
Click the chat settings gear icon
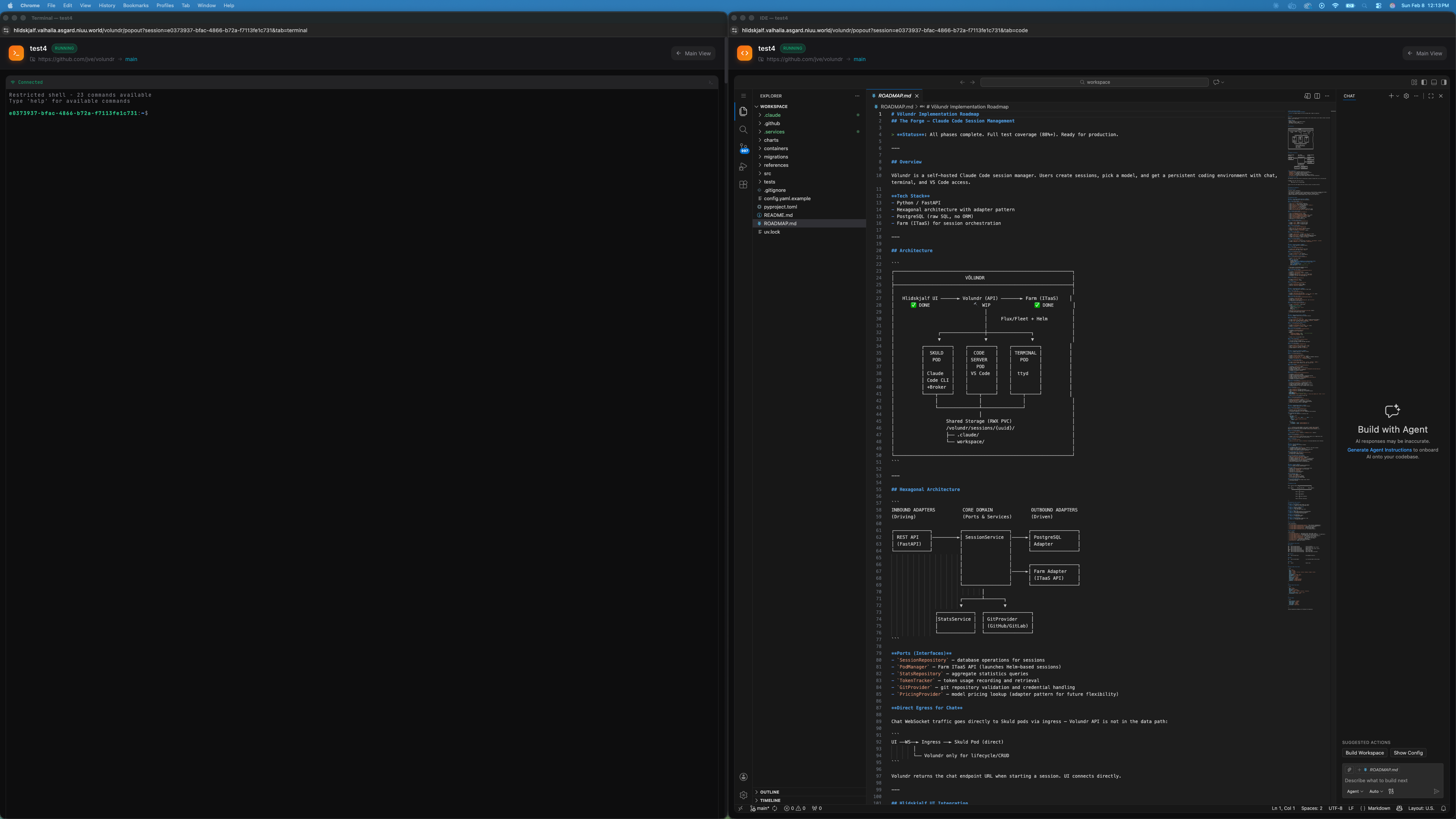click(x=1406, y=96)
